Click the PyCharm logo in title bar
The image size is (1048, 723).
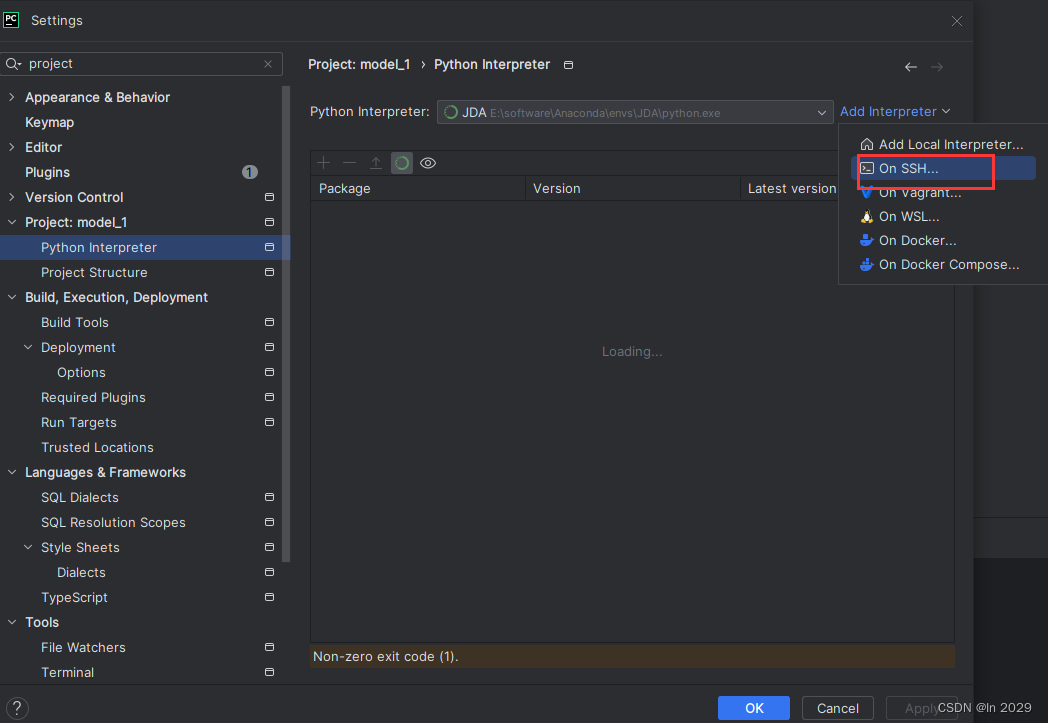pyautogui.click(x=11, y=19)
